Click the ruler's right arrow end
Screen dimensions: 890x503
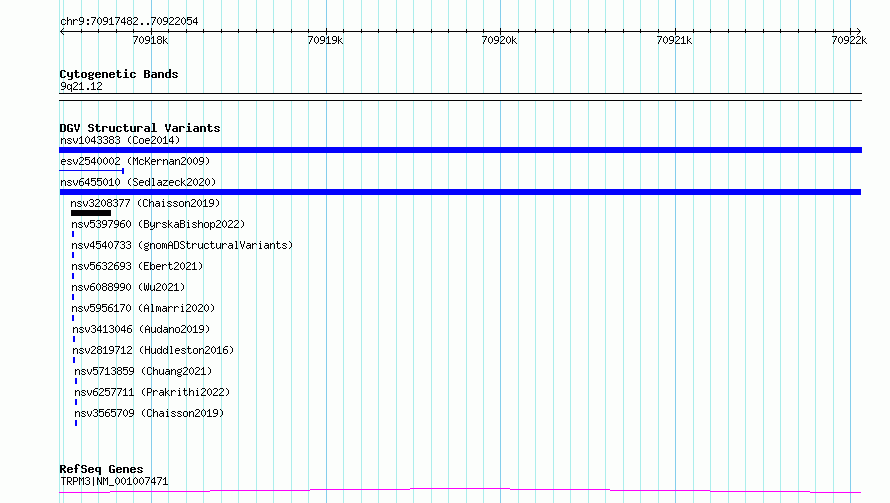pyautogui.click(x=858, y=31)
